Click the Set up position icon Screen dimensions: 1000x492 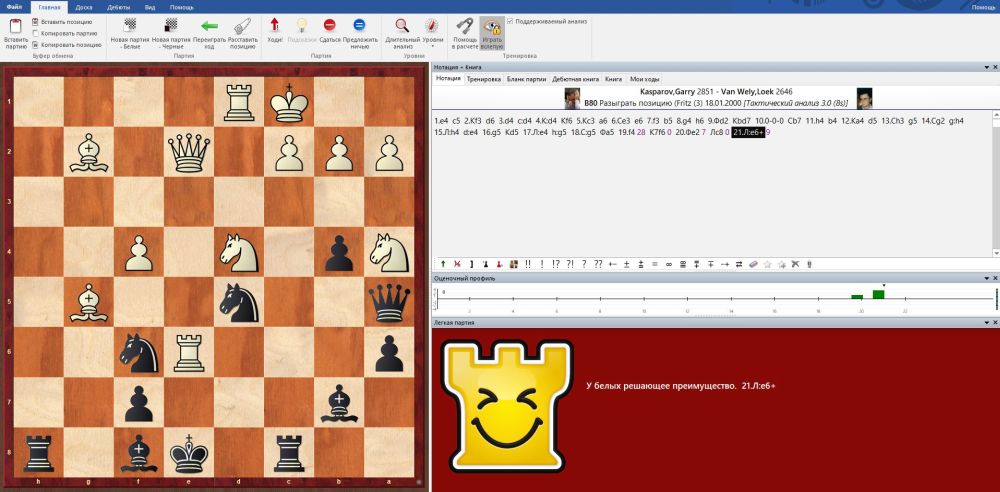[242, 30]
